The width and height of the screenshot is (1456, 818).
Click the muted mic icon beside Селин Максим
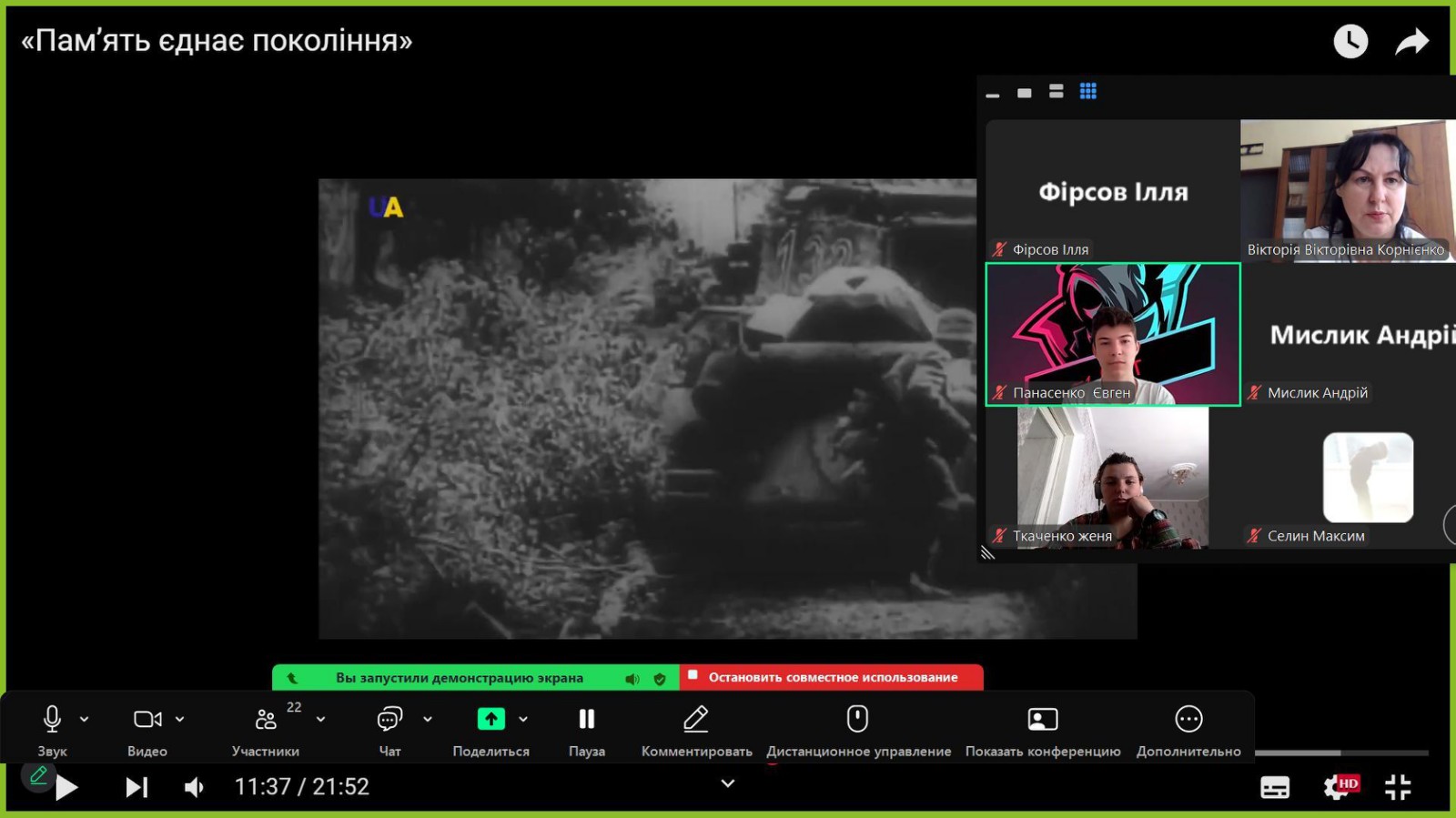[1255, 536]
